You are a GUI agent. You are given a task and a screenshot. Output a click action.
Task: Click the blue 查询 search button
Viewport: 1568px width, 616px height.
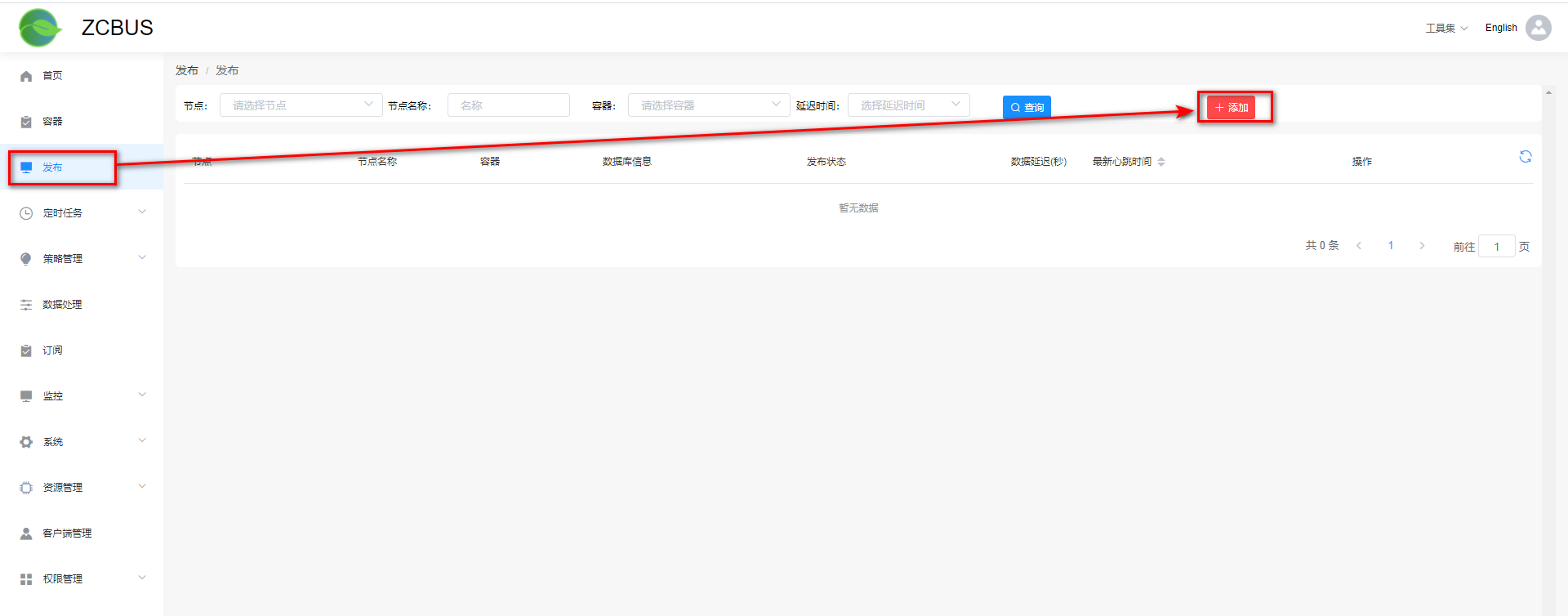(x=1027, y=107)
